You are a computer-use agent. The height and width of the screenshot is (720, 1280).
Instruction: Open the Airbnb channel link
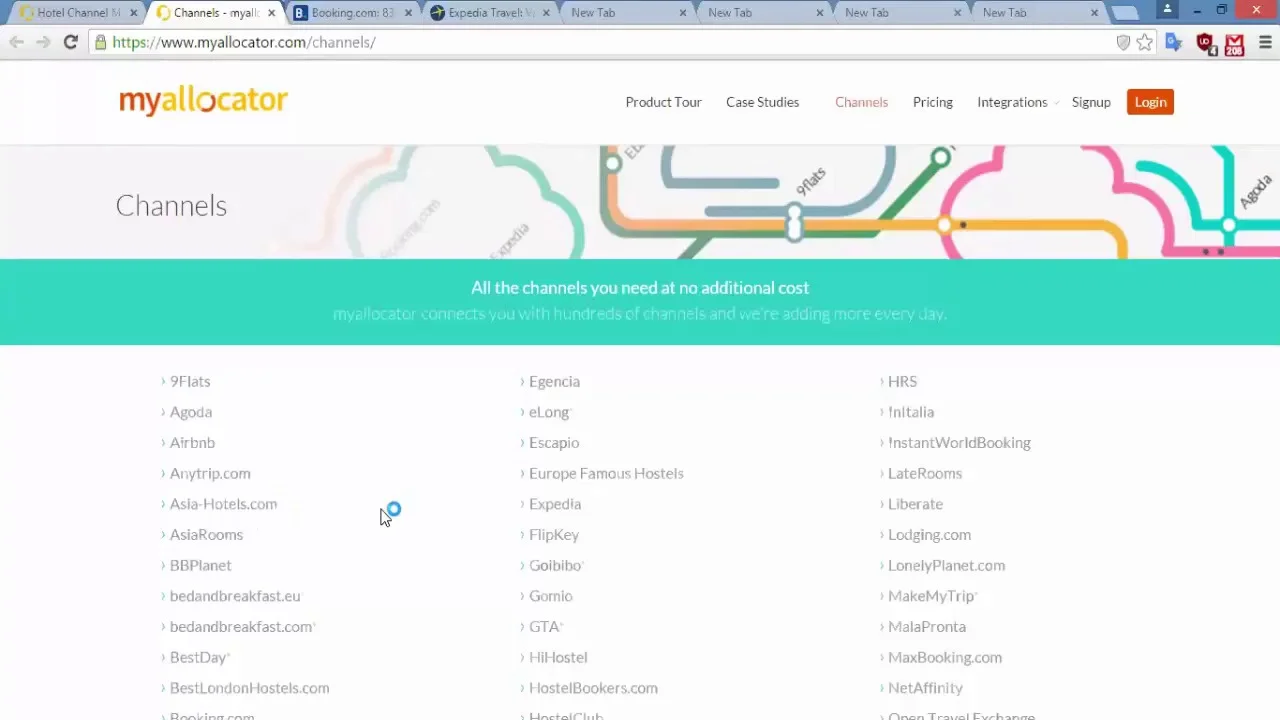pyautogui.click(x=192, y=442)
